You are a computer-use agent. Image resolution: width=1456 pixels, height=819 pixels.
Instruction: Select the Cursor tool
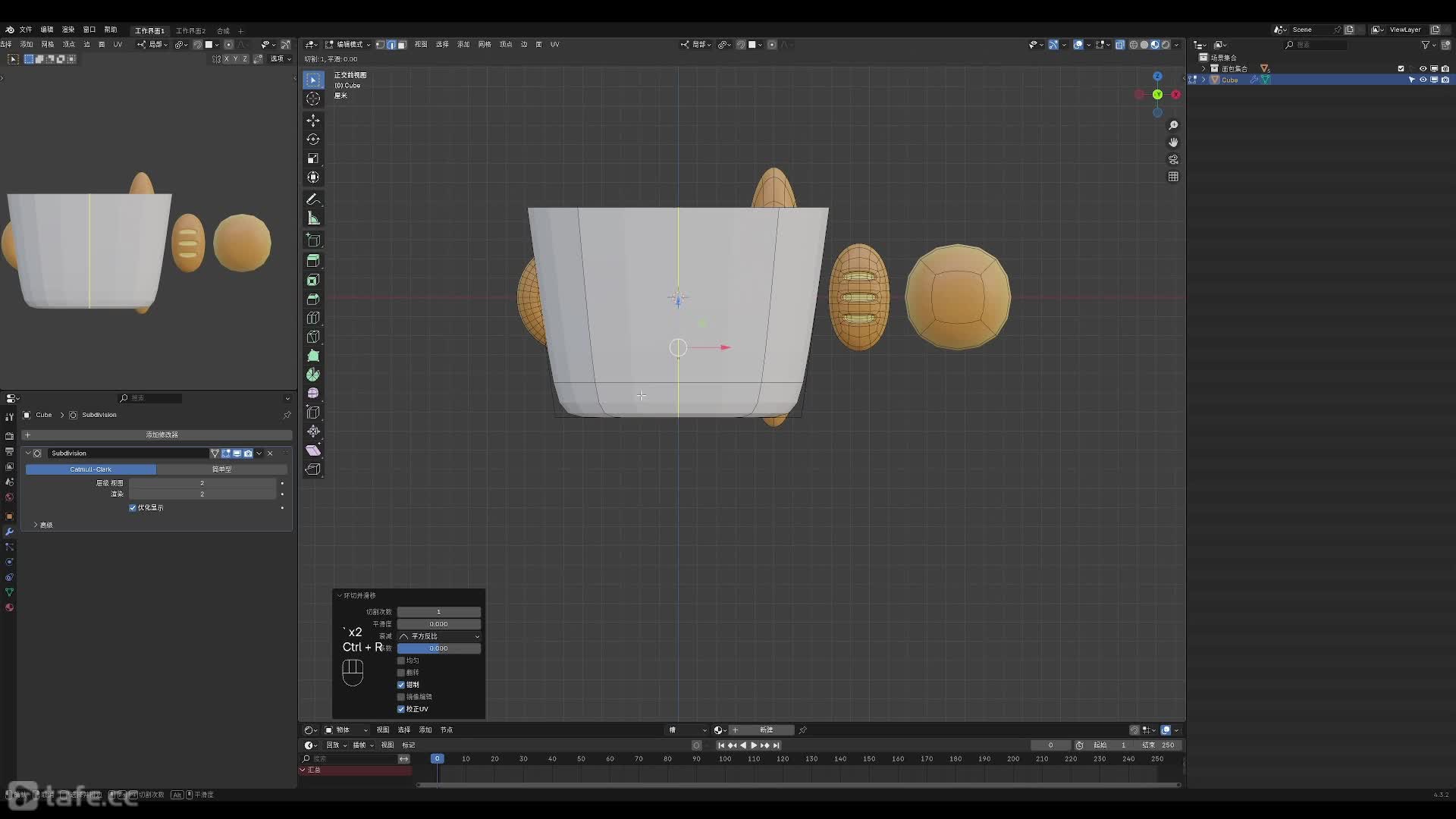coord(313,99)
